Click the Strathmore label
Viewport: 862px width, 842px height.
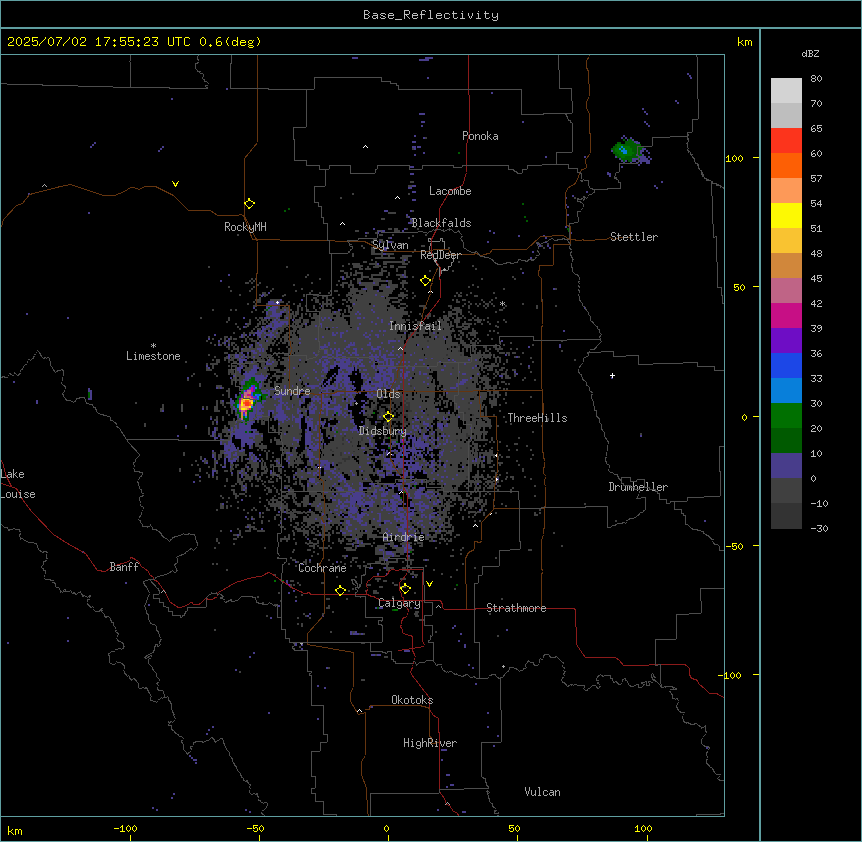pyautogui.click(x=516, y=608)
